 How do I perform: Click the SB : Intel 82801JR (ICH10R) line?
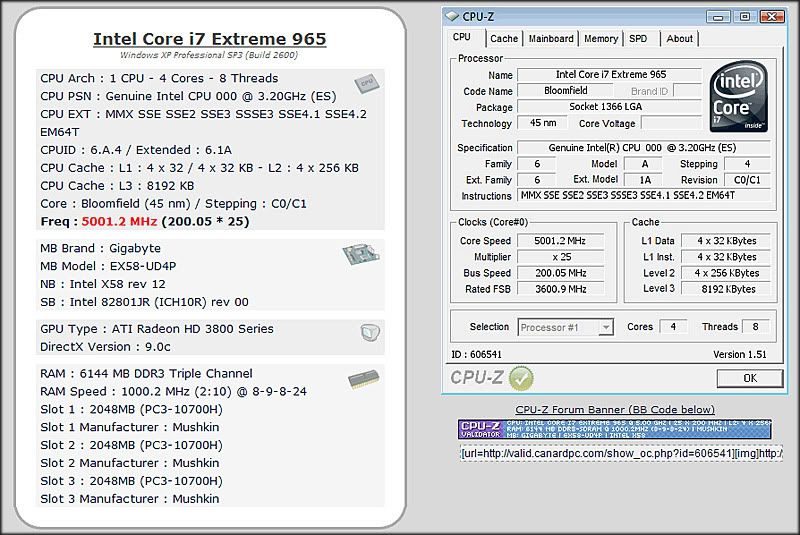[x=144, y=302]
